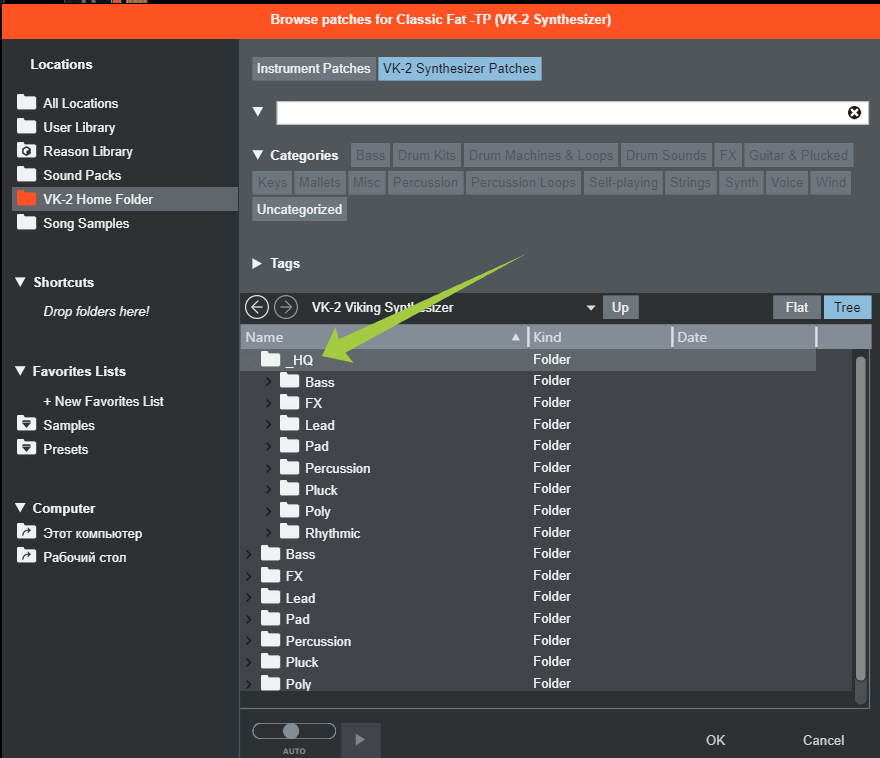This screenshot has height=758, width=880.
Task: Open the VK-2 Viking Synthesizer path dropdown
Action: point(590,307)
